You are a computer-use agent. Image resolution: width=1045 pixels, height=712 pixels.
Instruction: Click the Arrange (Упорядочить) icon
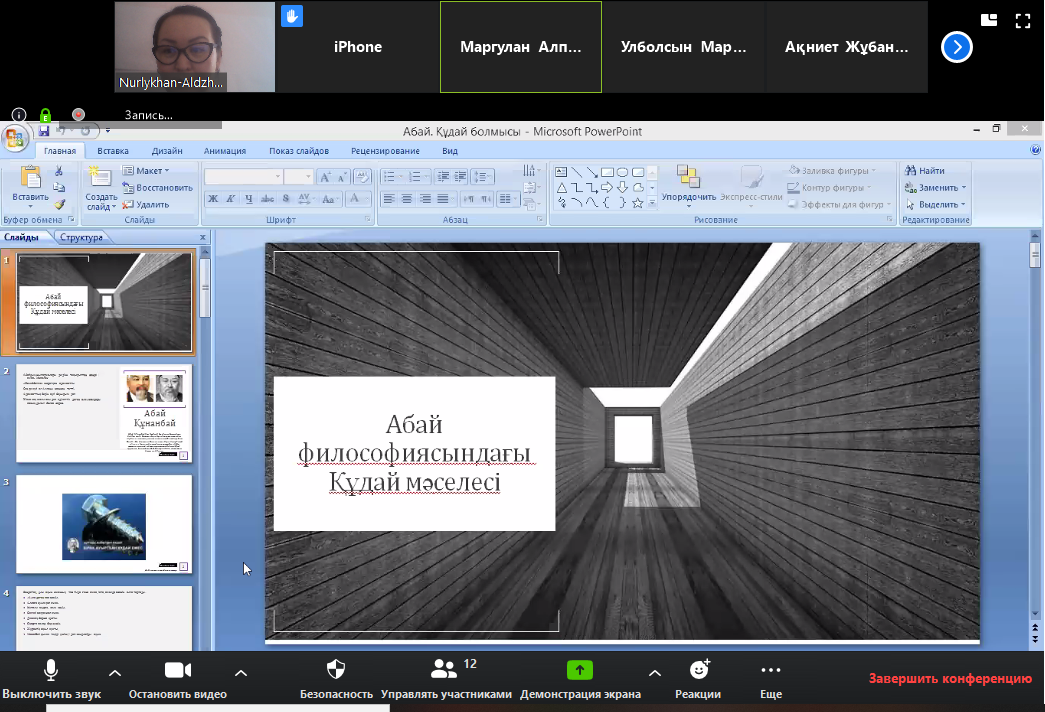(x=687, y=177)
